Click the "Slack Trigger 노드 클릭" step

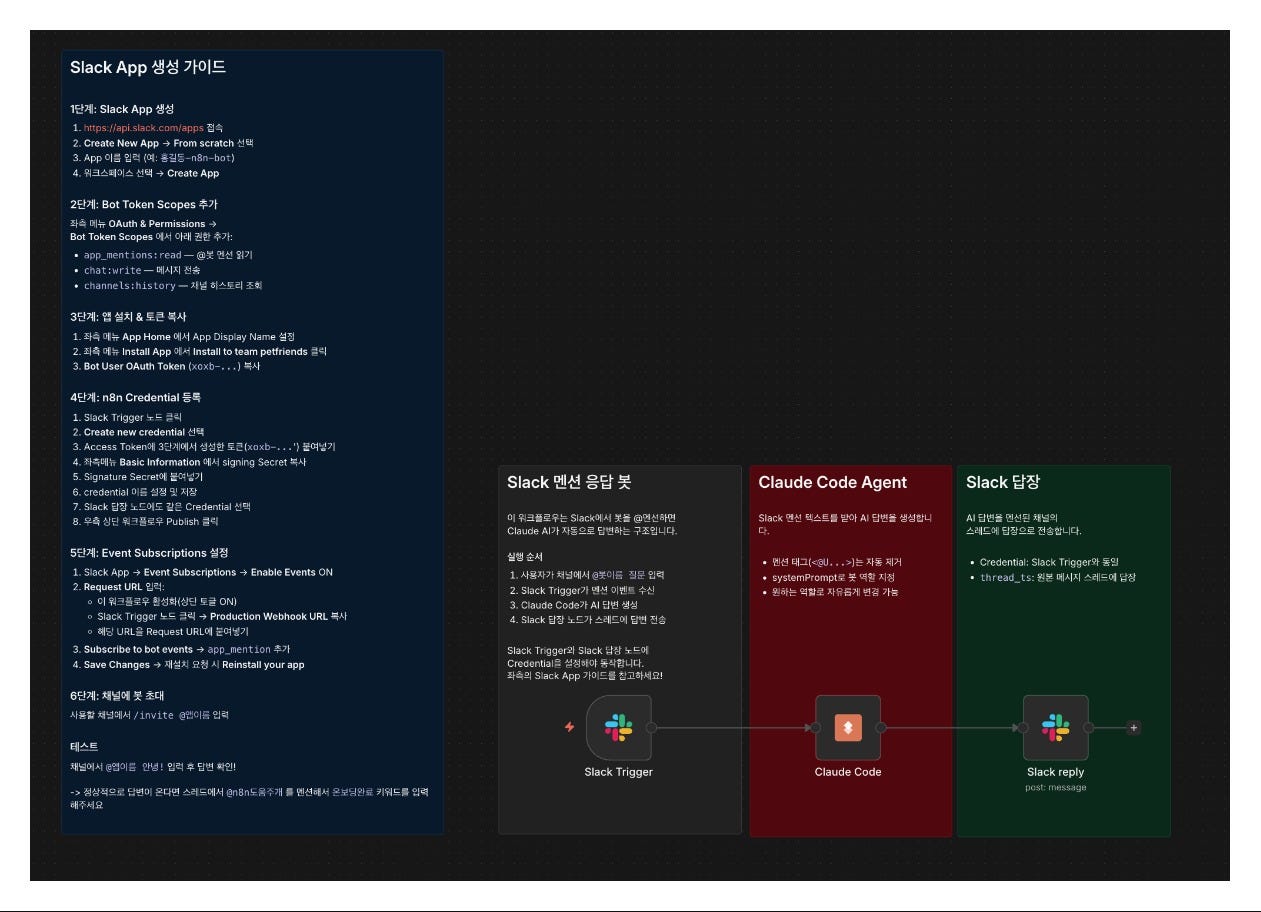click(x=133, y=417)
